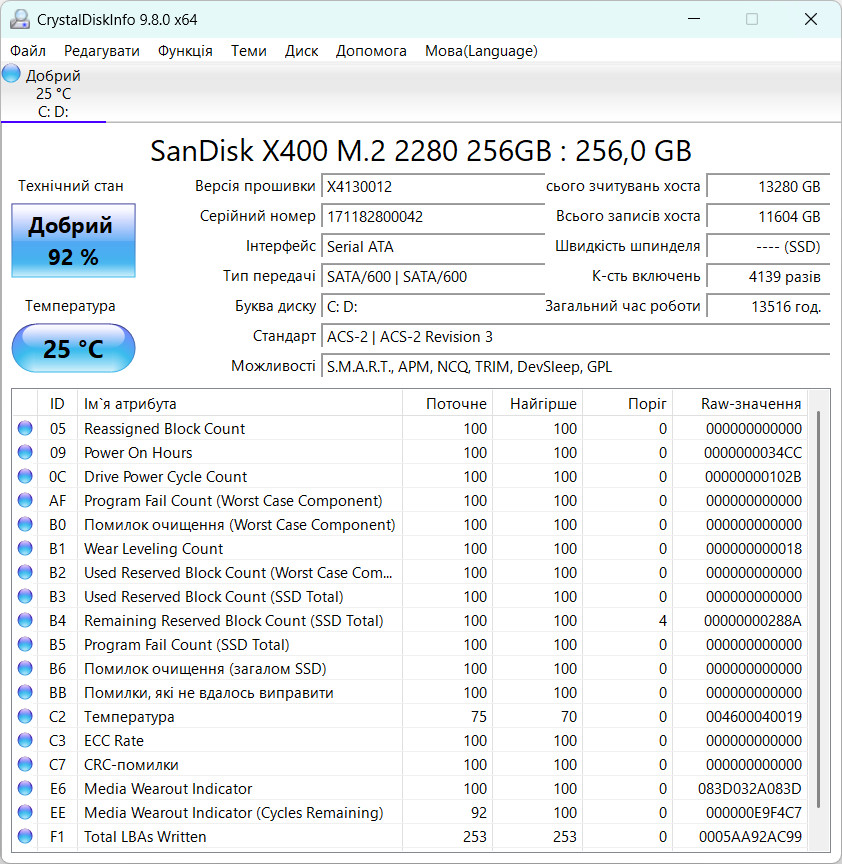
Task: Minimize the CrystalDiskInfo window
Action: (x=694, y=19)
